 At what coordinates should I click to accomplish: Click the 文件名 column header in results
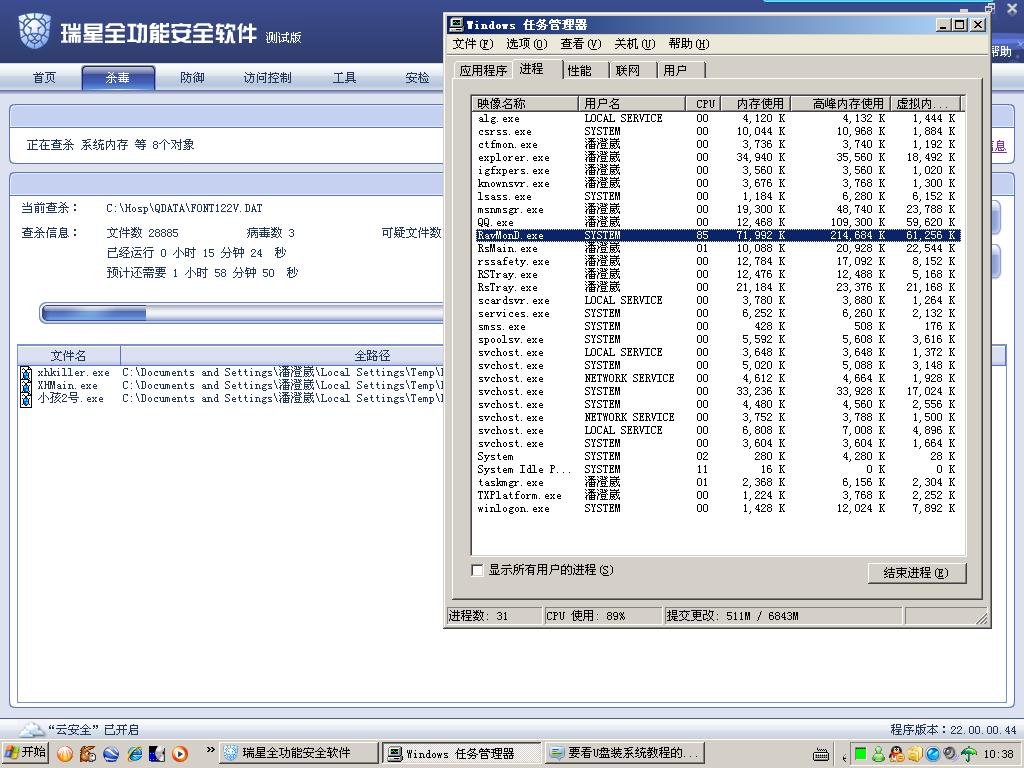[x=69, y=356]
